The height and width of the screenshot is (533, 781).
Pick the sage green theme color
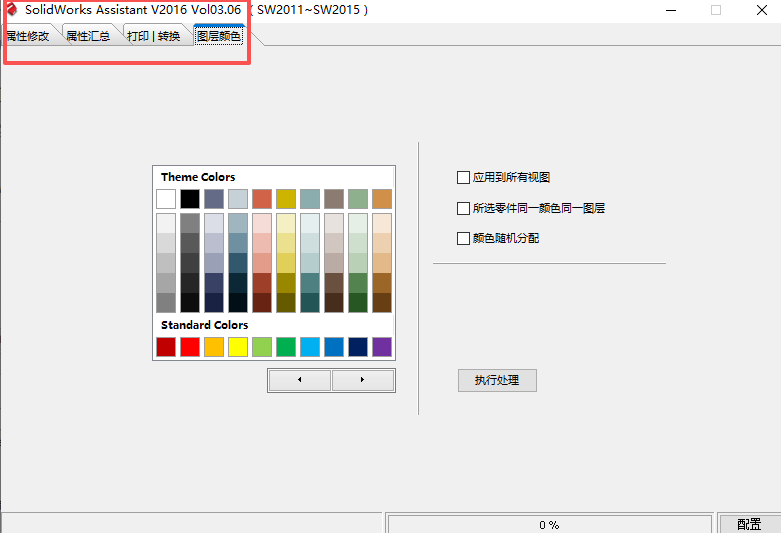(358, 199)
